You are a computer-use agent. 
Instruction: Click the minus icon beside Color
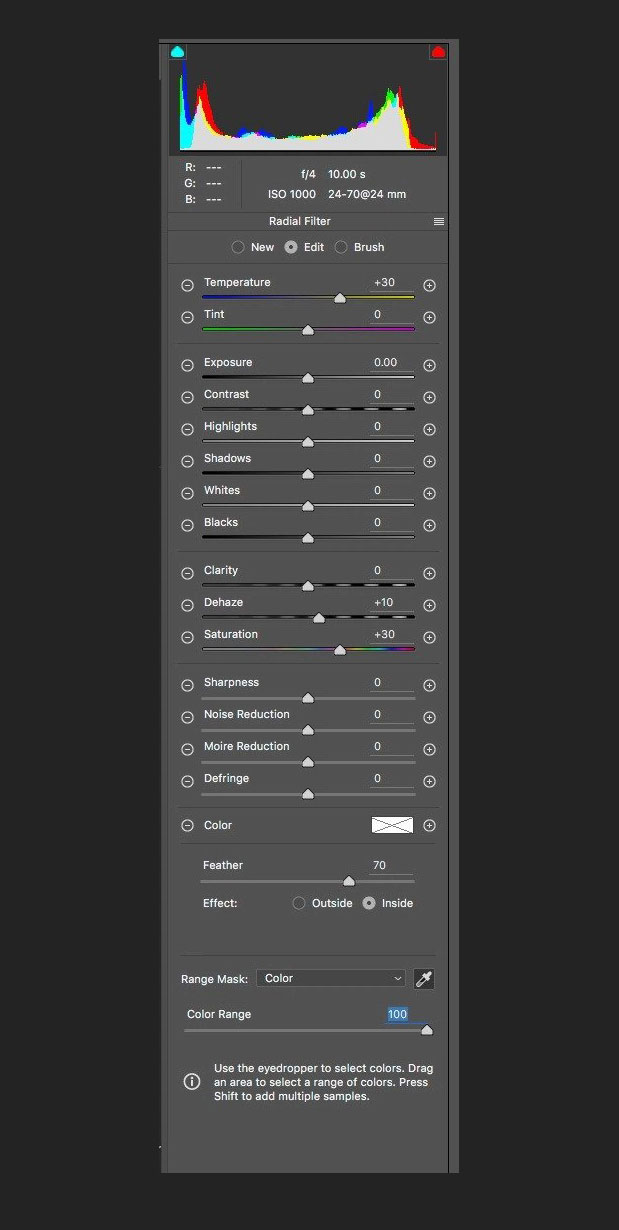(187, 826)
